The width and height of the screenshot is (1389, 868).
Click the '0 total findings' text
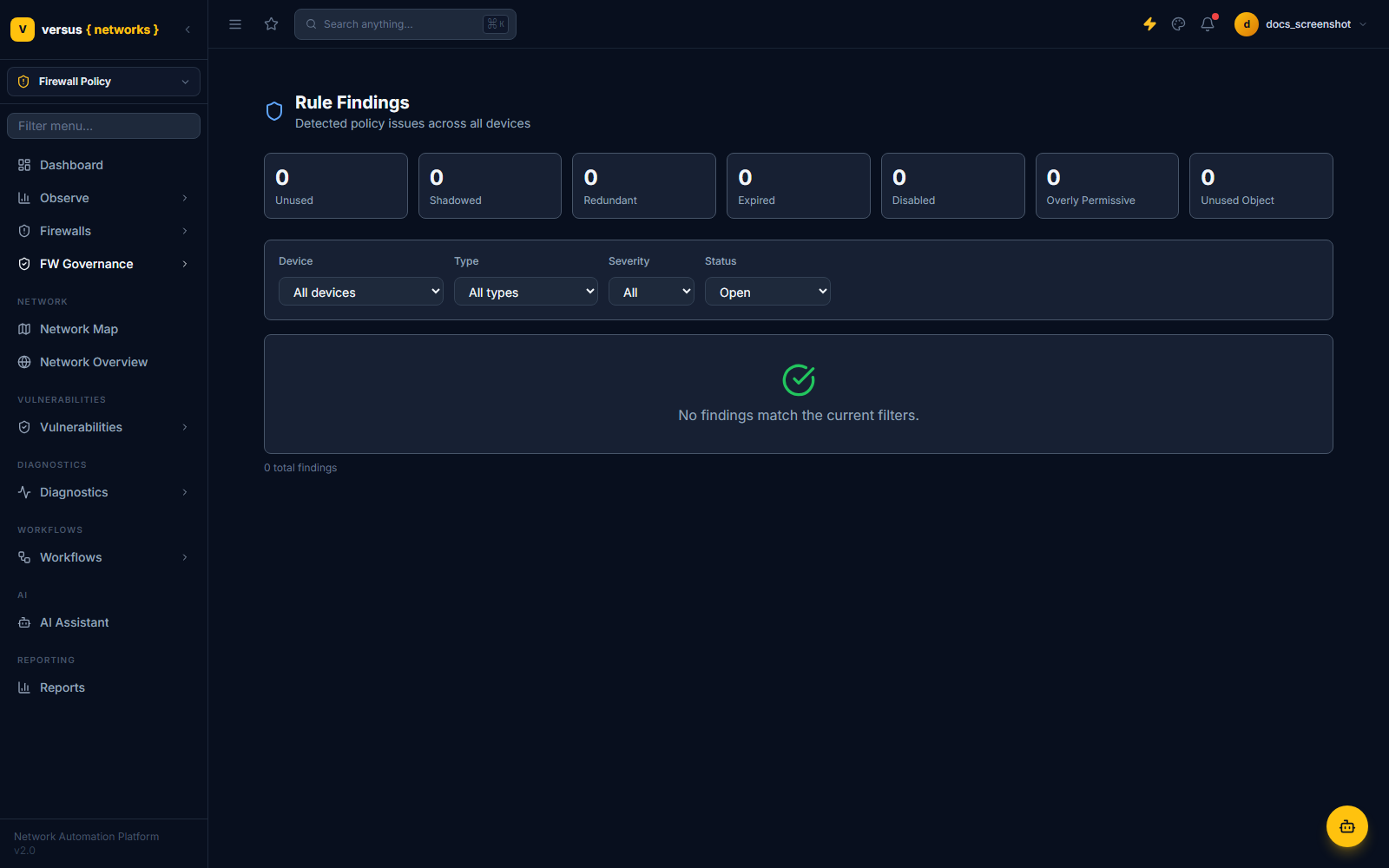[x=300, y=468]
